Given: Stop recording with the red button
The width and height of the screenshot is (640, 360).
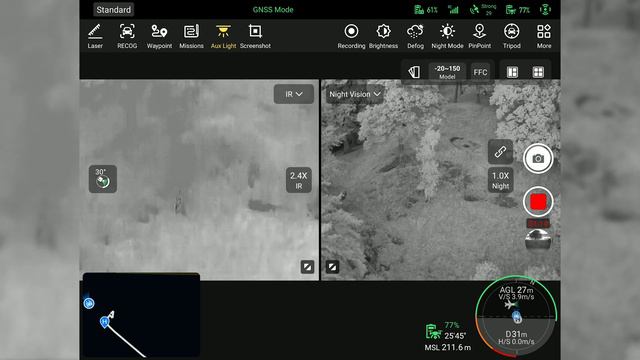Looking at the screenshot, I should click(538, 202).
